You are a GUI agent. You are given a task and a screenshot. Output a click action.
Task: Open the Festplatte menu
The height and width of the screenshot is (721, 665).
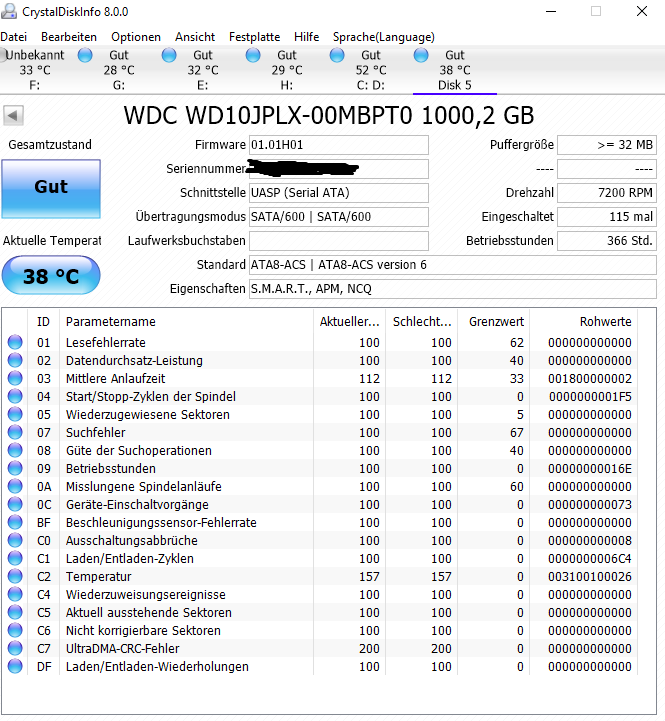pos(254,37)
